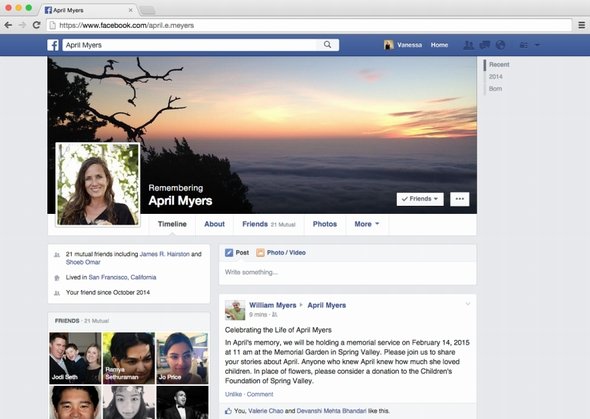
Task: Open the three-dot profile actions button
Action: coord(460,199)
